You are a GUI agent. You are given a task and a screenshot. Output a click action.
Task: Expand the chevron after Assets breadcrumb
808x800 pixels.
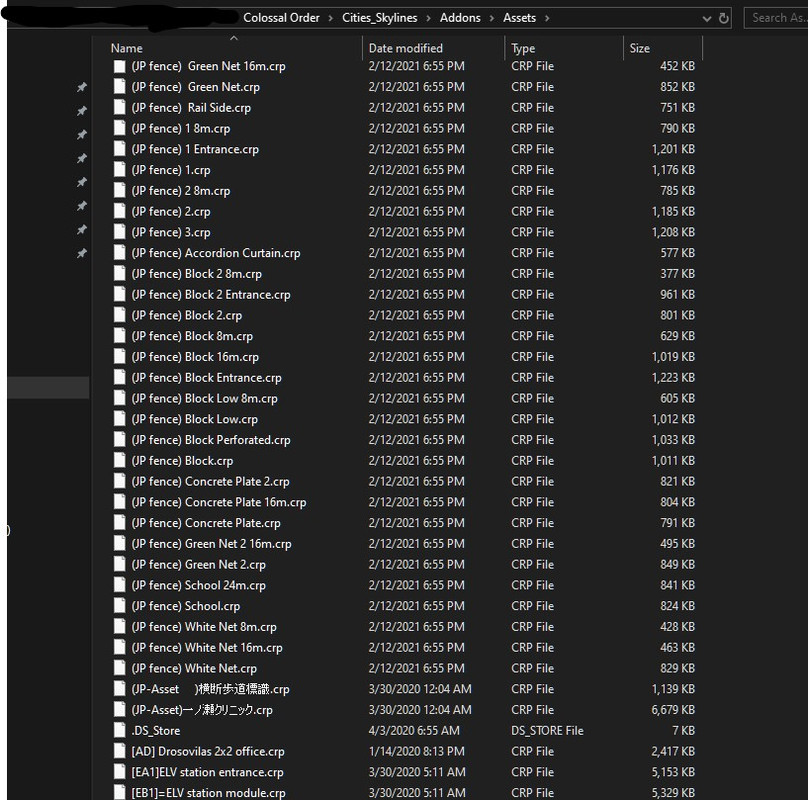[547, 19]
